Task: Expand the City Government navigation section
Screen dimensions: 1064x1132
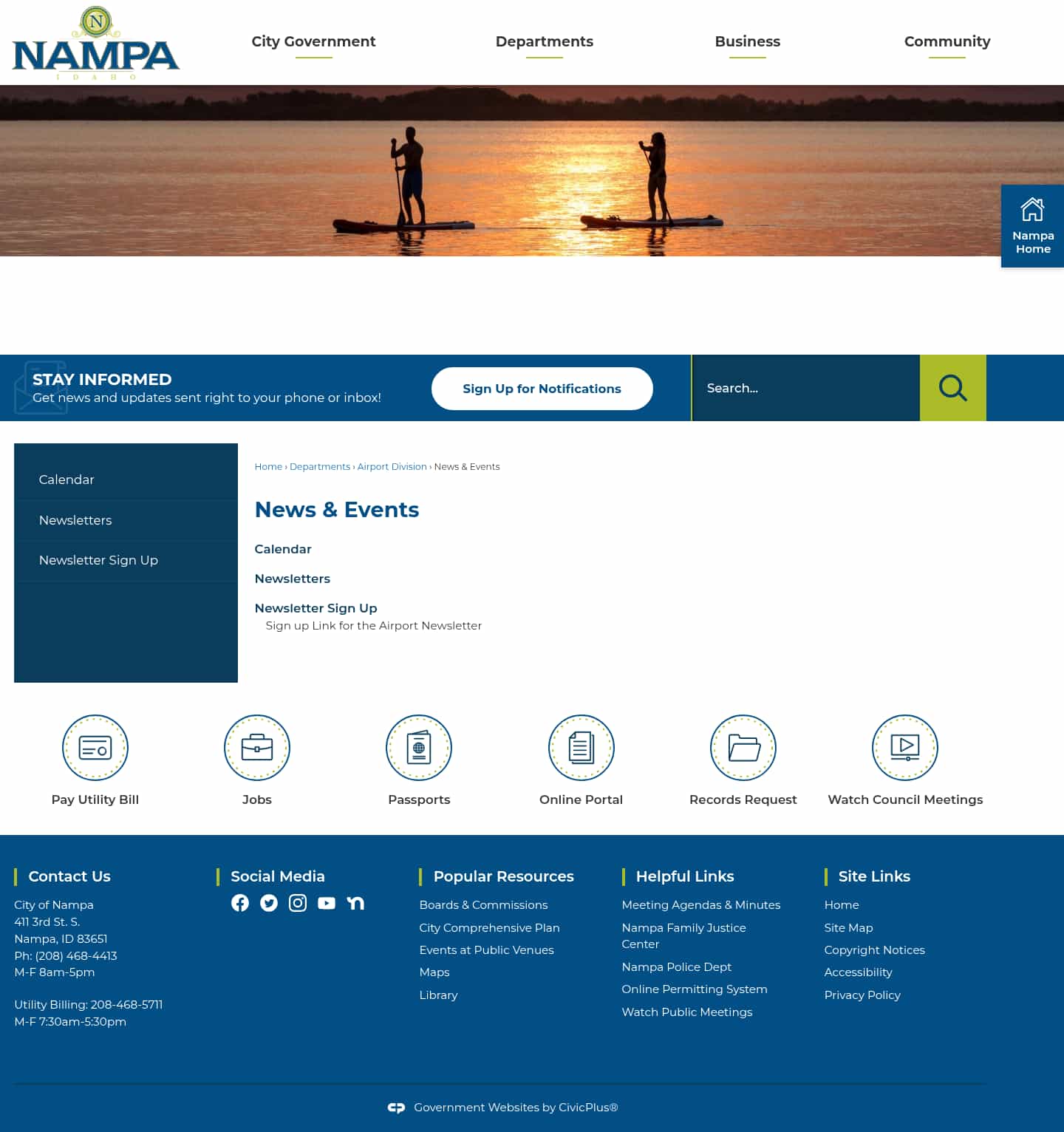Action: point(313,42)
